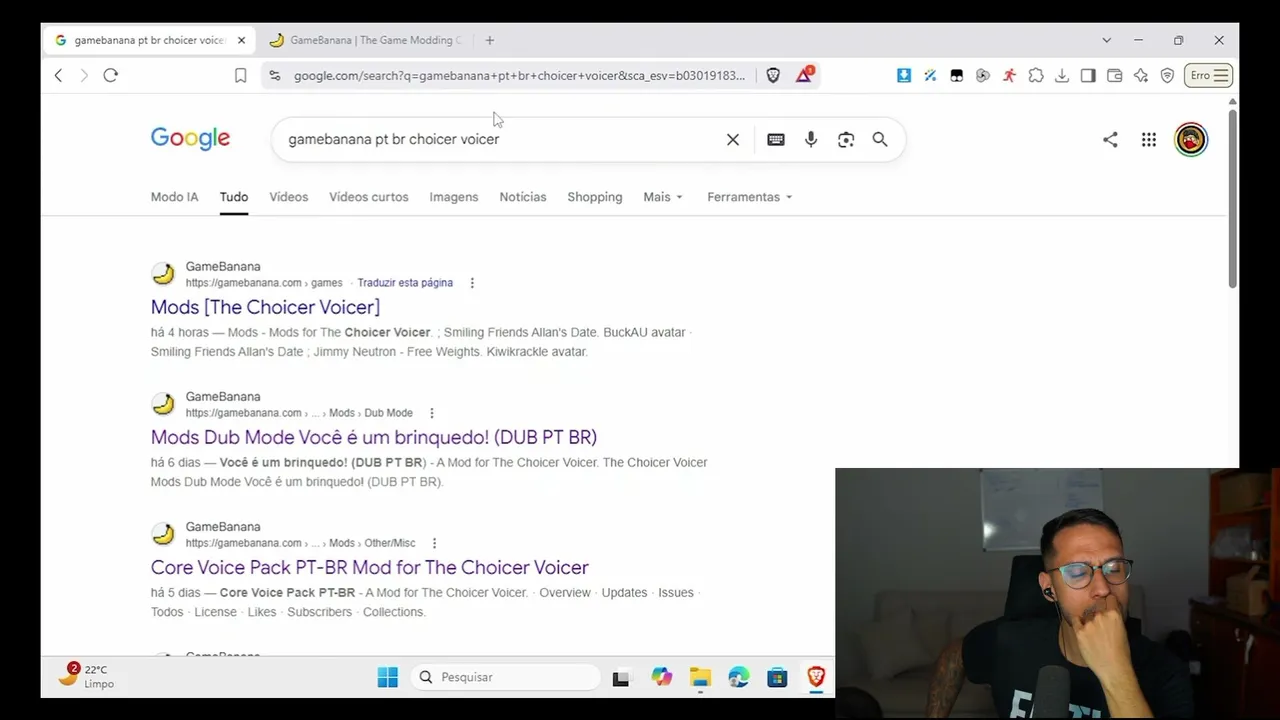The image size is (1280, 720).
Task: Share Google search results
Action: 1110,140
